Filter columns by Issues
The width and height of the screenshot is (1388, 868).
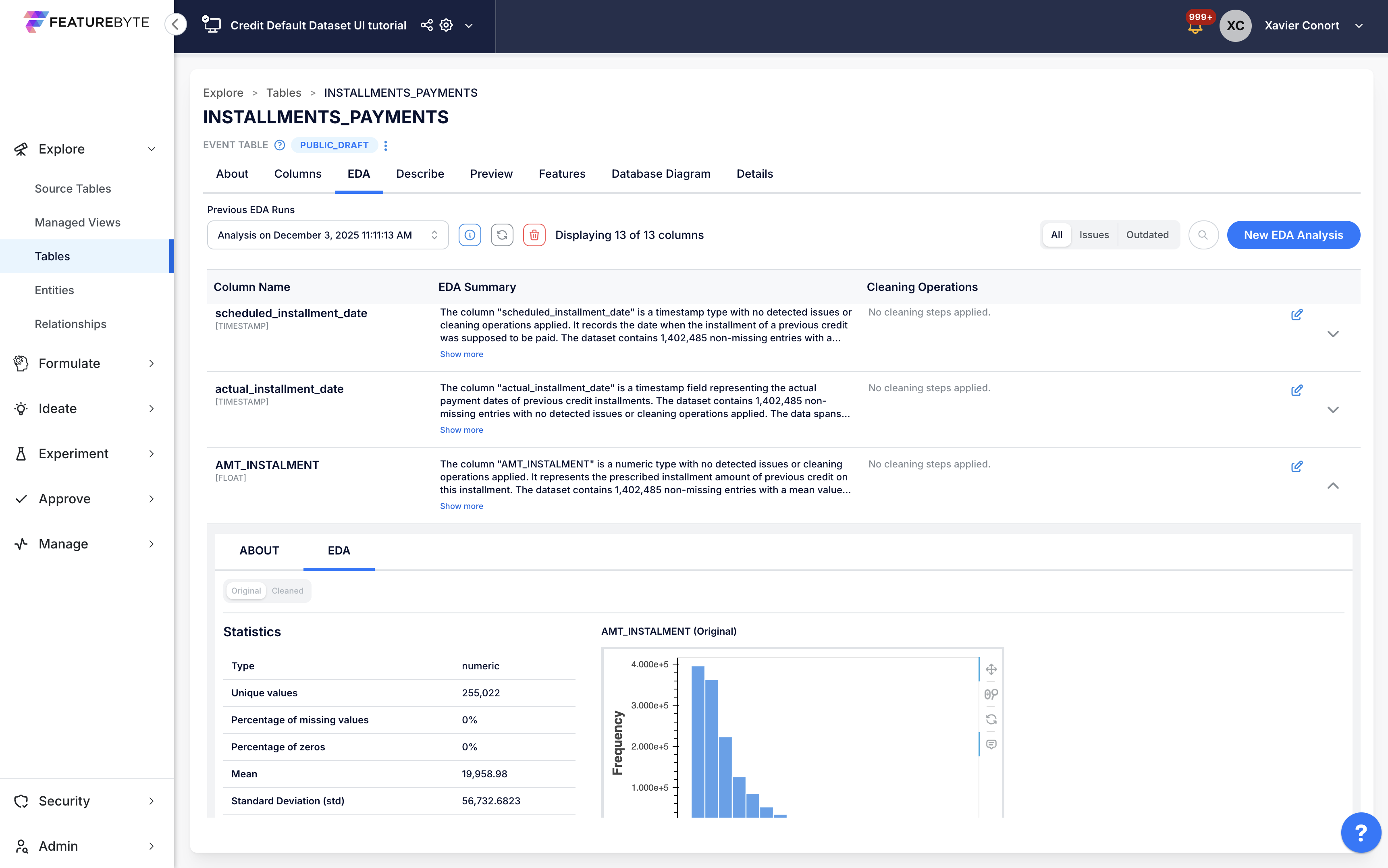[1093, 235]
